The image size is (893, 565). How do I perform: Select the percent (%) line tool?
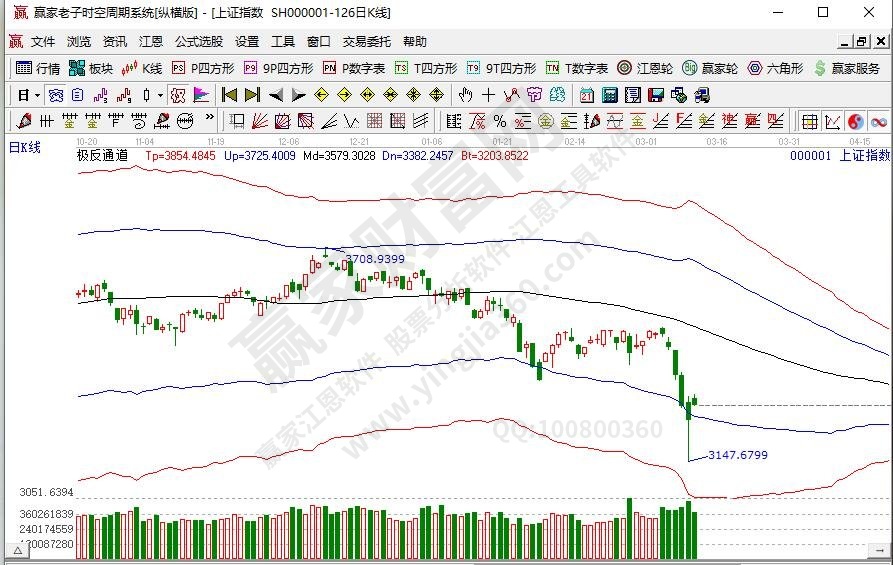[499, 121]
